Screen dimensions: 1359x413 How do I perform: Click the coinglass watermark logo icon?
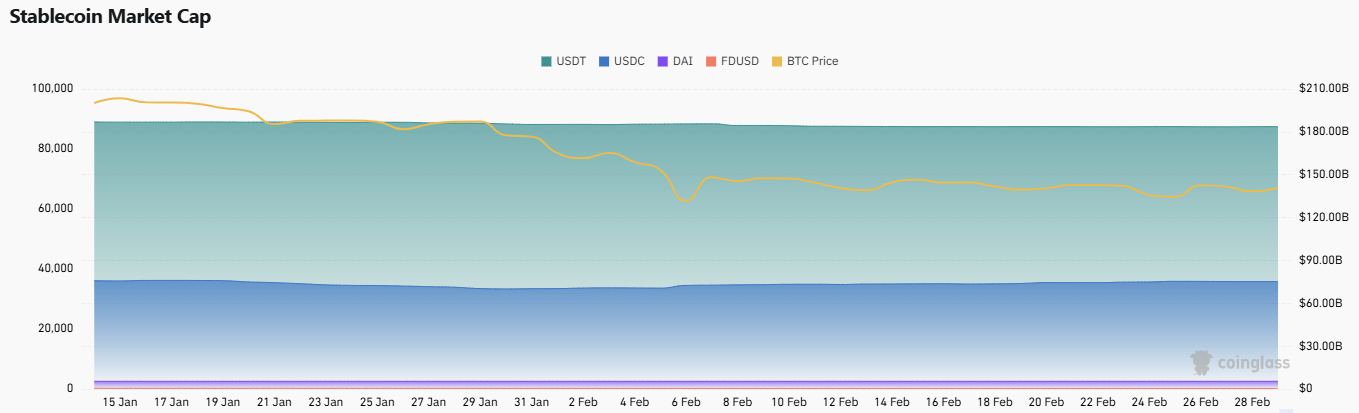1201,363
